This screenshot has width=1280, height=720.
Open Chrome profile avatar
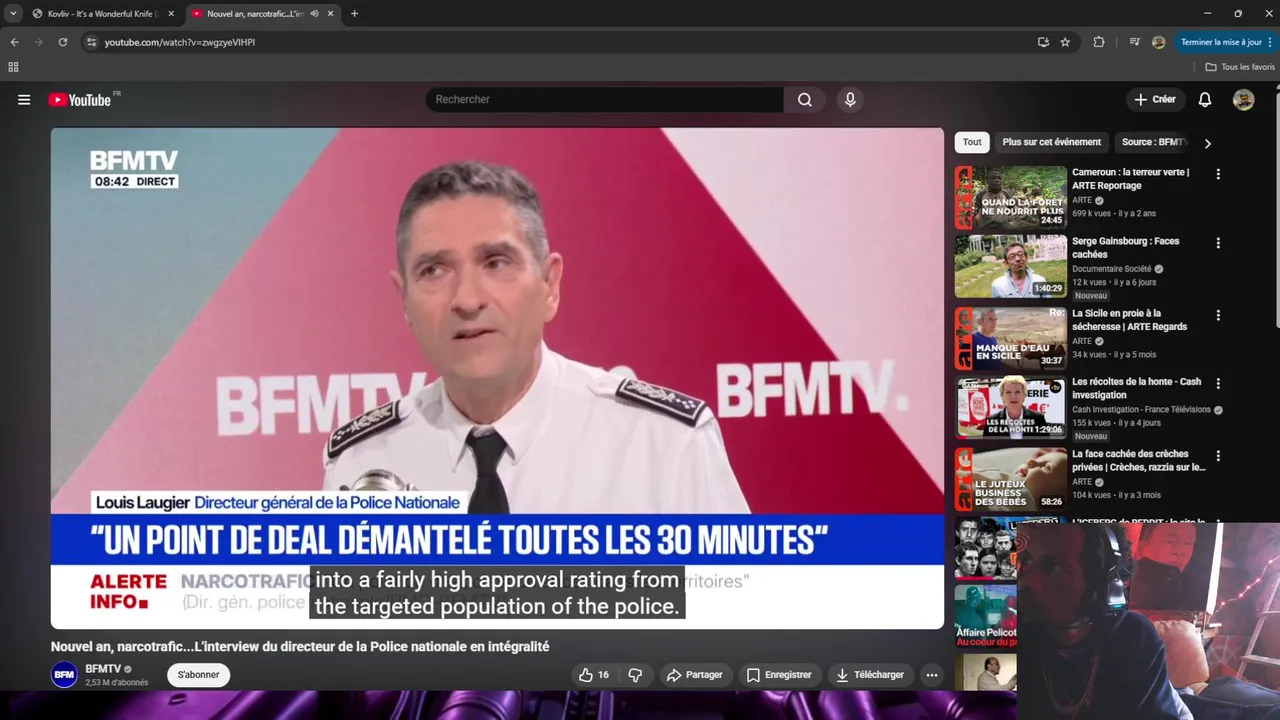(1158, 42)
